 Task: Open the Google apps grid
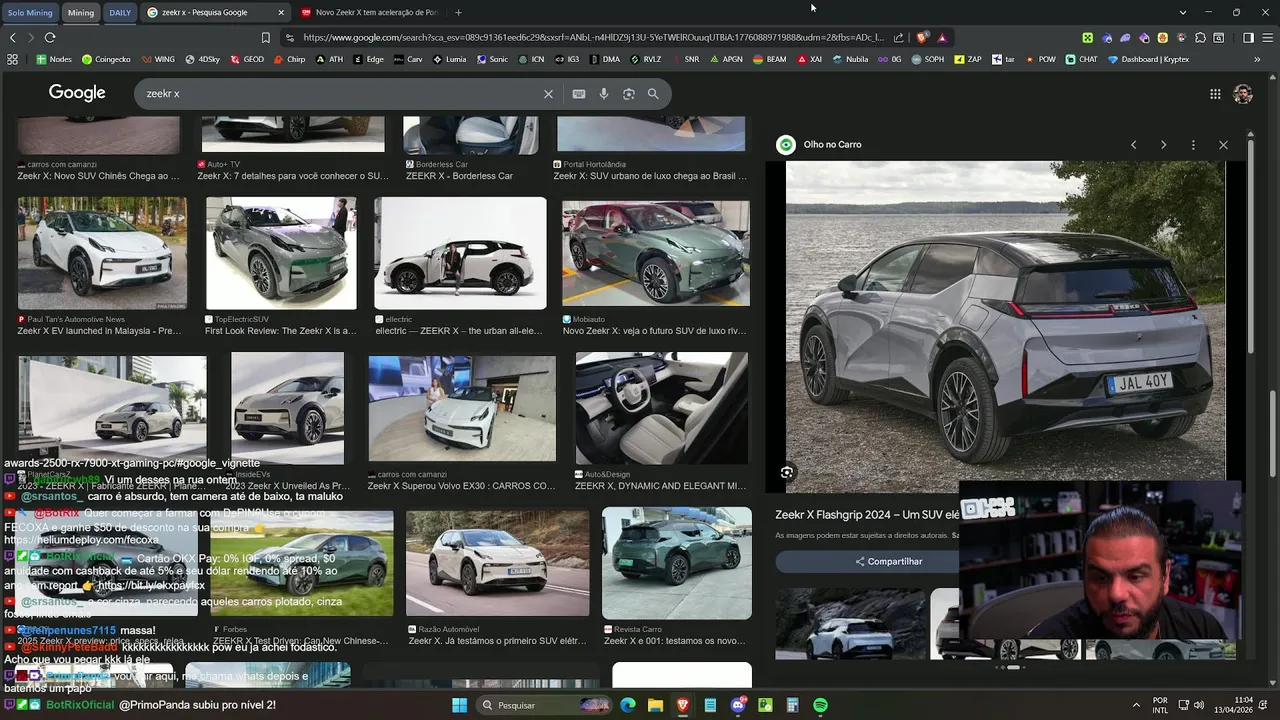pos(1215,94)
